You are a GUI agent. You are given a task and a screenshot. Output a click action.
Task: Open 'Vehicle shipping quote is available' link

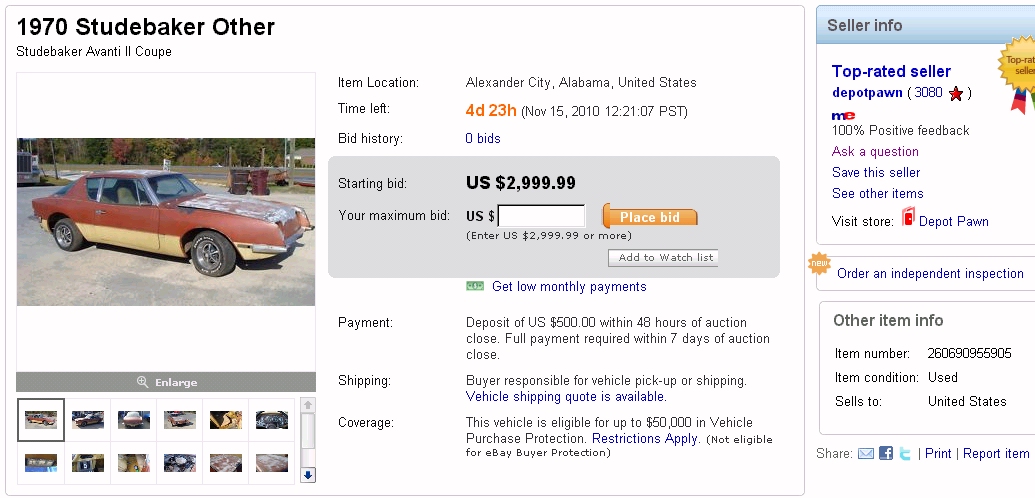coord(566,397)
